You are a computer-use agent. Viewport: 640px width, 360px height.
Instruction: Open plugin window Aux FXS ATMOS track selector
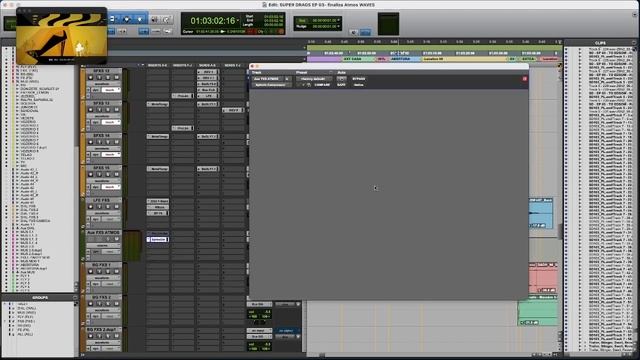267,79
